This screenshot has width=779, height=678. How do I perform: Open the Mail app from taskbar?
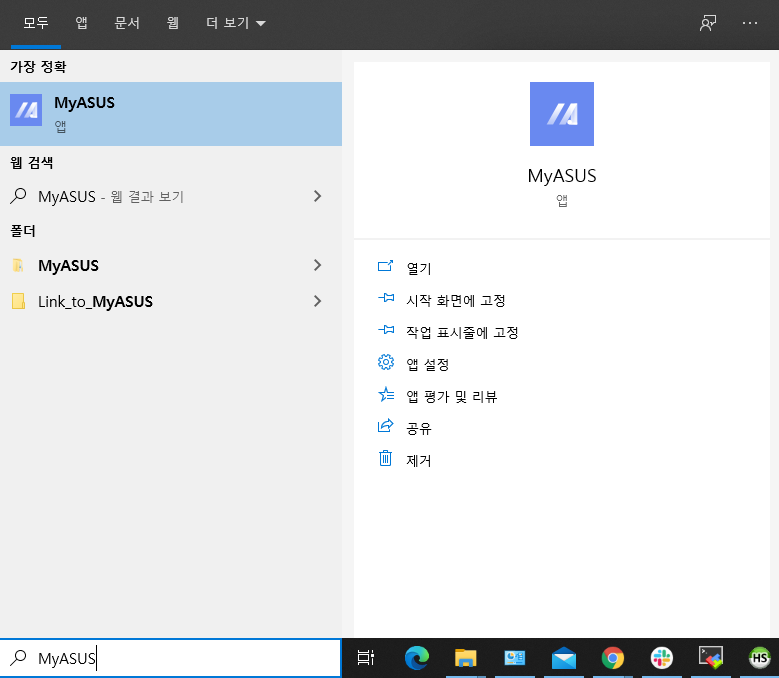tap(564, 658)
